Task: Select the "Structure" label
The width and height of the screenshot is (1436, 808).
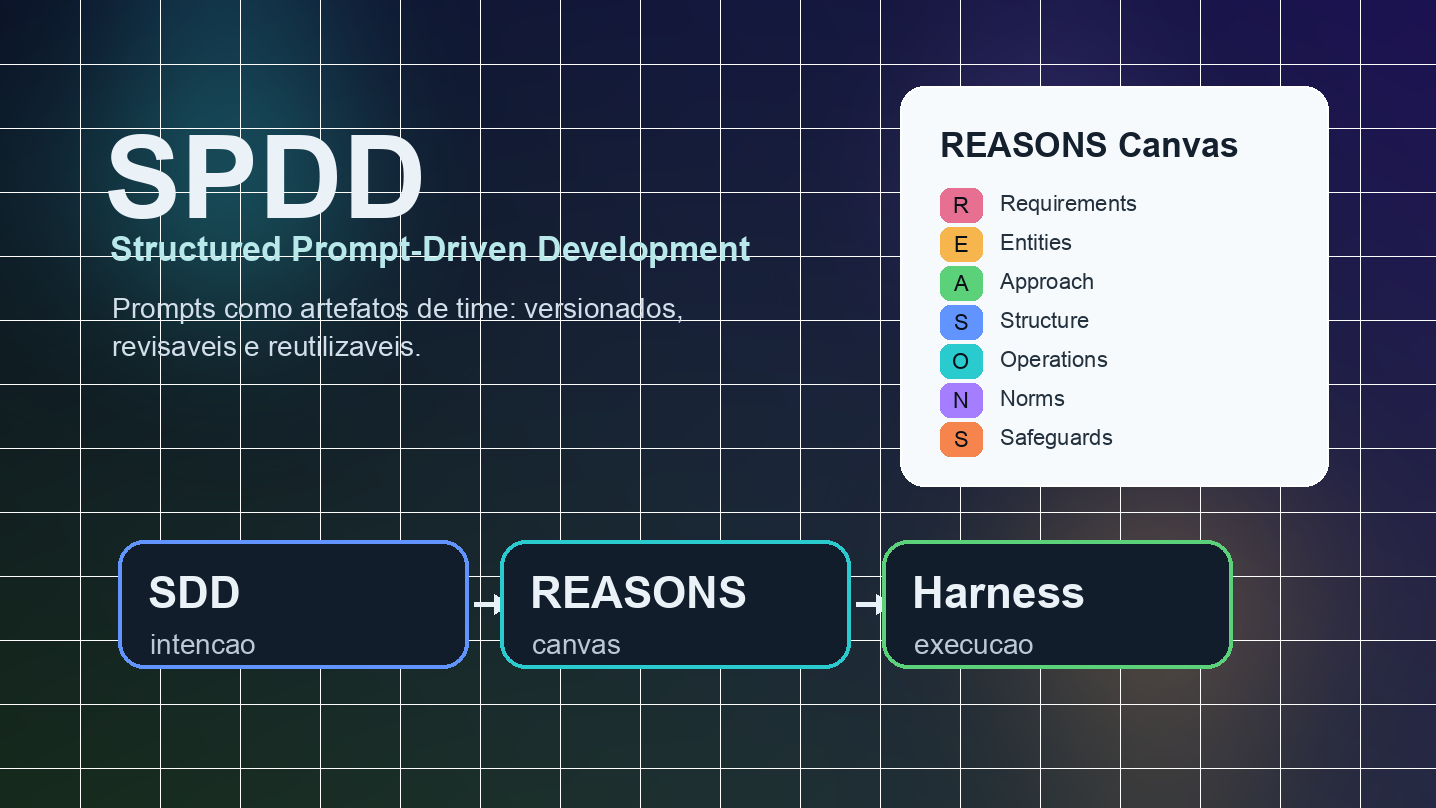Action: click(1044, 321)
